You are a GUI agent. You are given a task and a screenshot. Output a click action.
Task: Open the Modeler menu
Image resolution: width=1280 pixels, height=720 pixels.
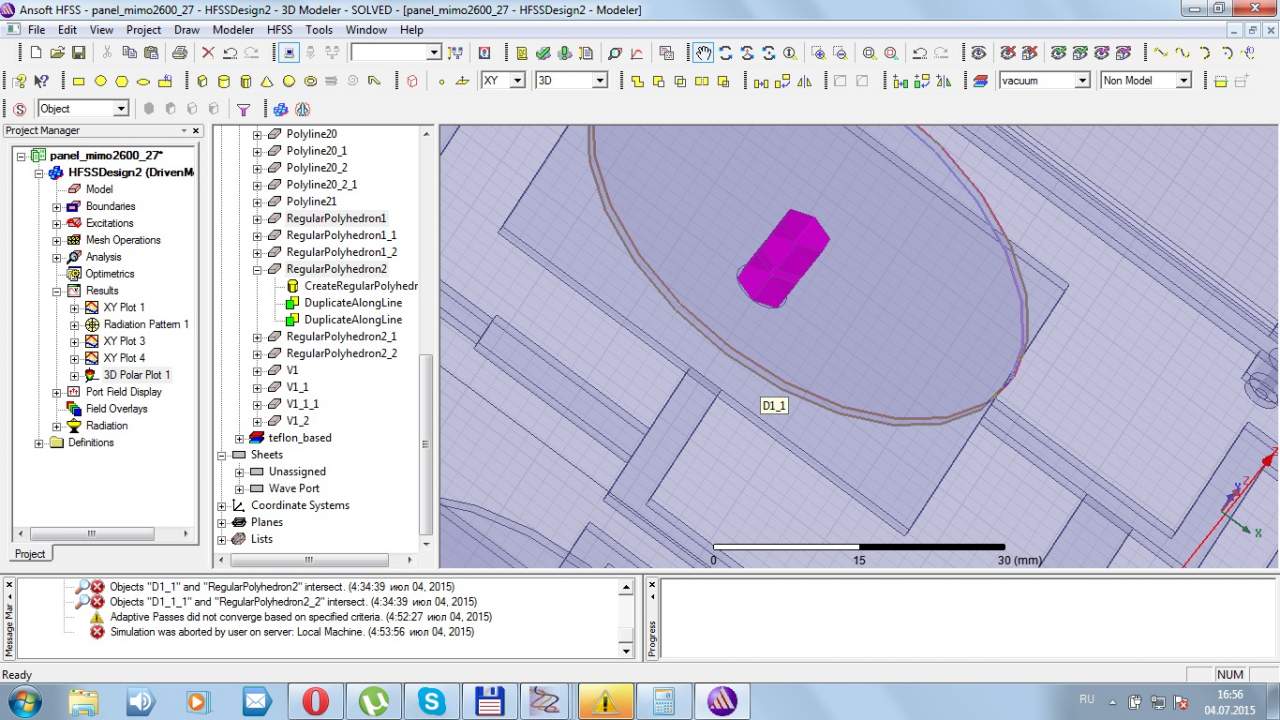(x=233, y=30)
